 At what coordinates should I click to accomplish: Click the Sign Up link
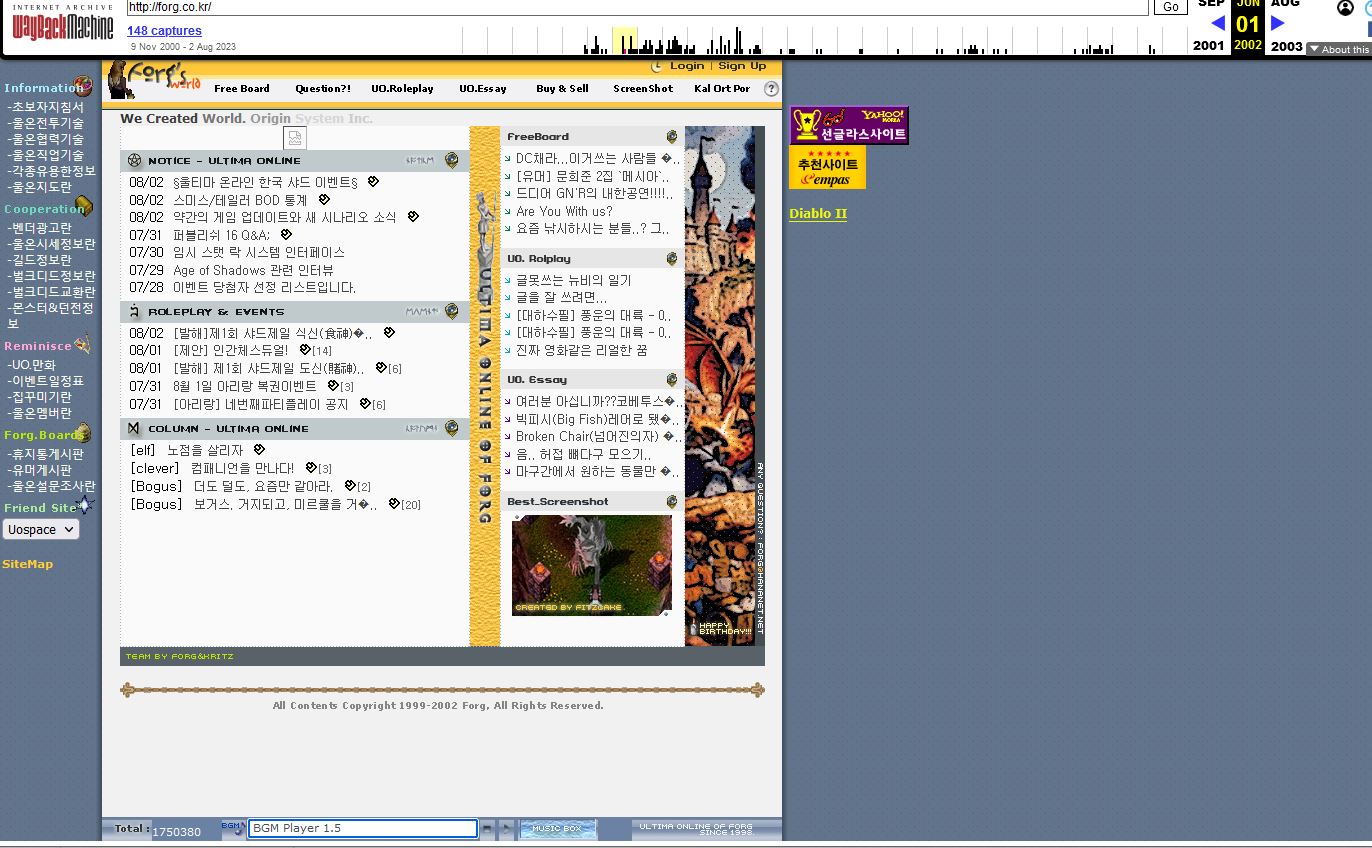point(742,66)
